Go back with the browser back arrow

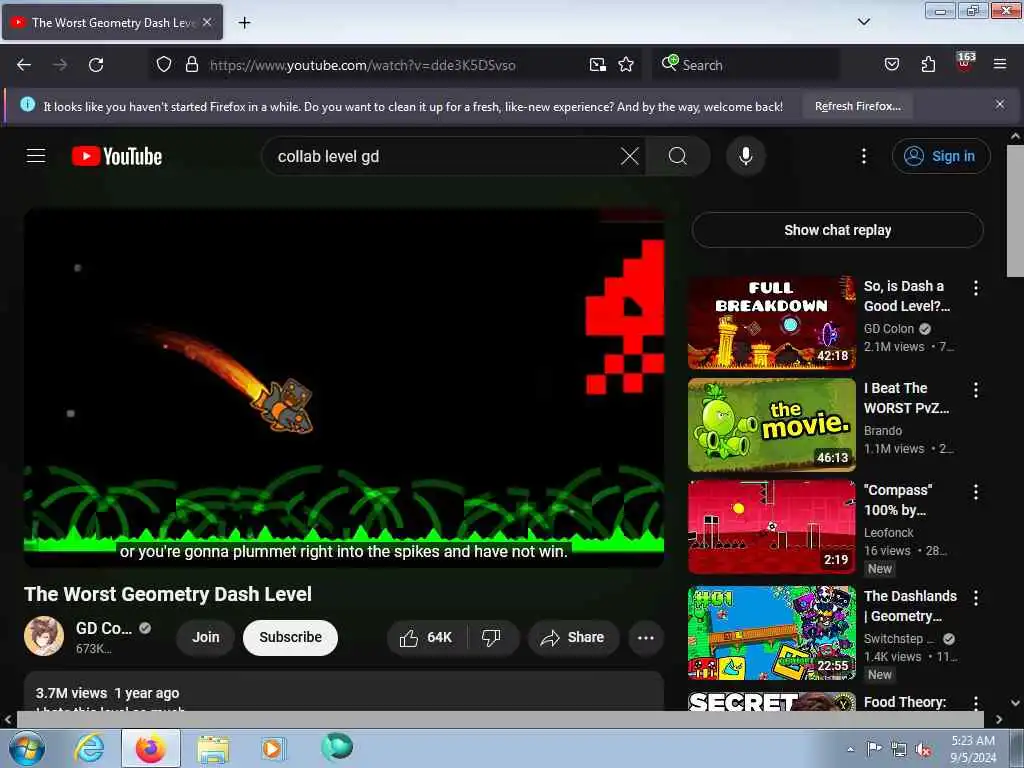pyautogui.click(x=24, y=65)
